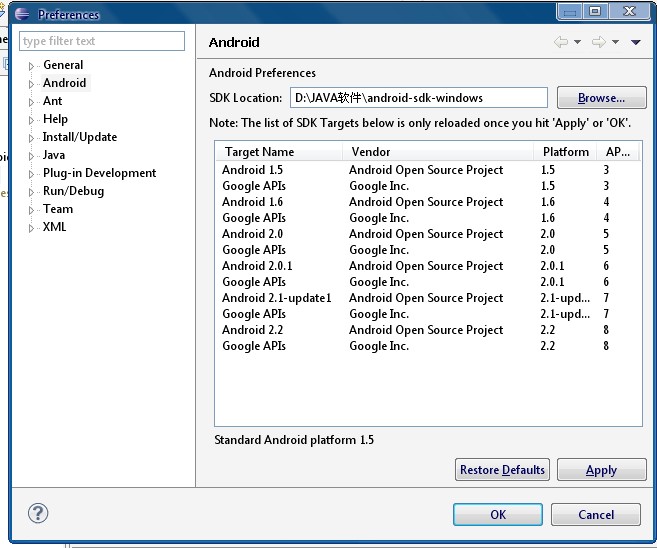Click the Eclipse icon in the title bar
The image size is (657, 548).
coord(22,14)
